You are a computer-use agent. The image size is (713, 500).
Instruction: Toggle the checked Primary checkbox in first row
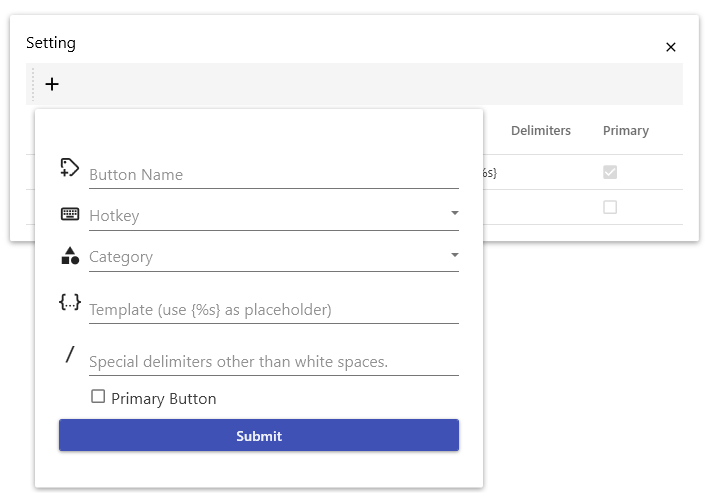[x=610, y=172]
